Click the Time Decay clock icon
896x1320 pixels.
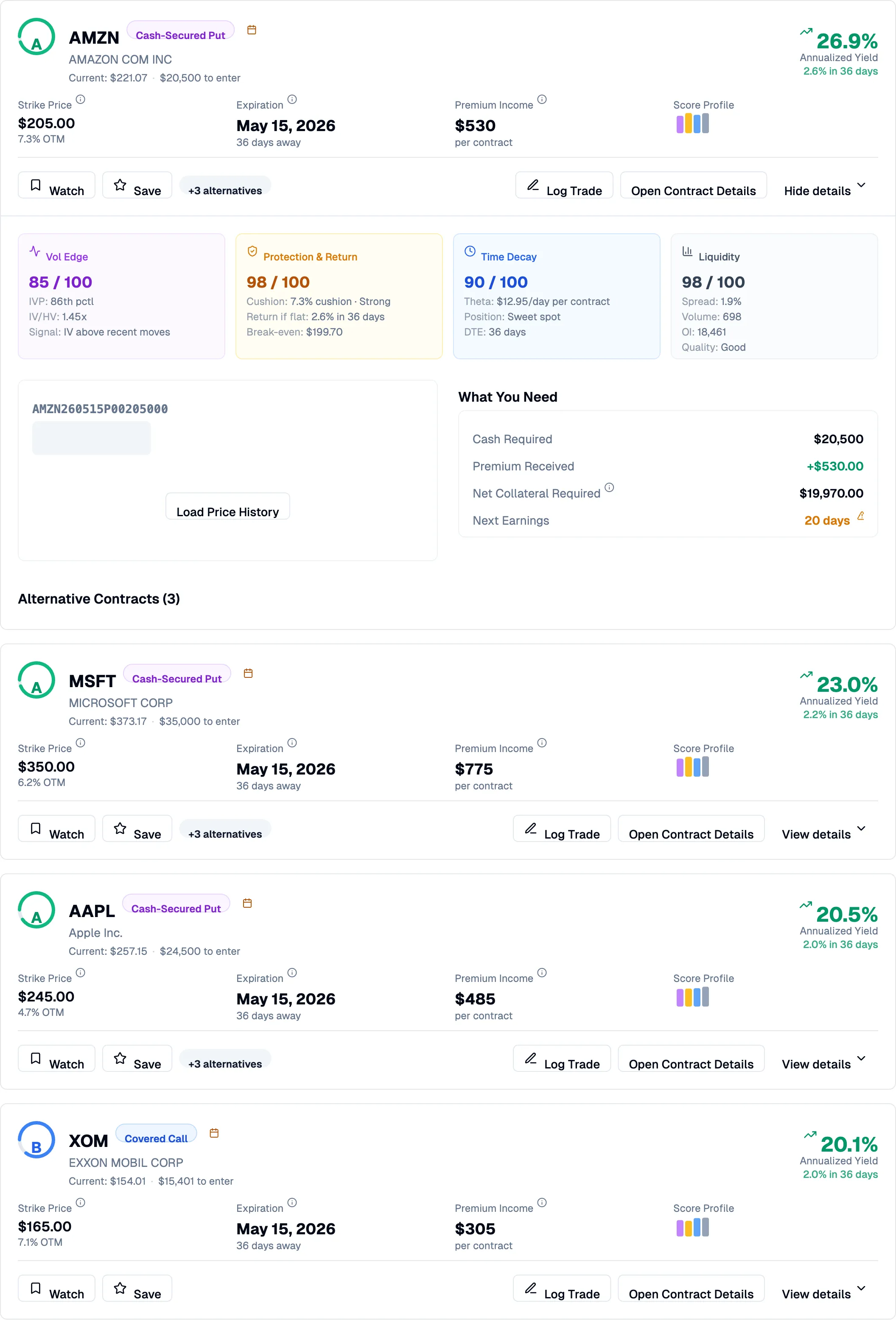[x=470, y=251]
